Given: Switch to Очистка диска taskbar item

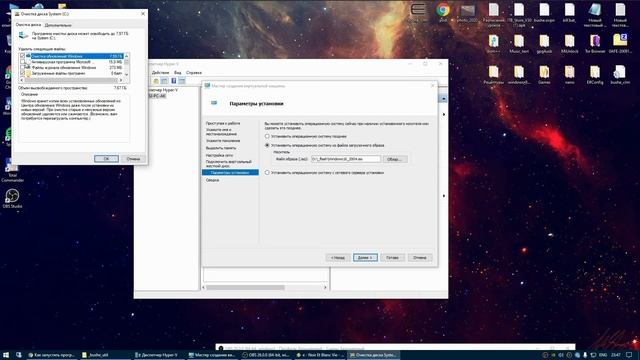Looking at the screenshot, I should click(374, 355).
